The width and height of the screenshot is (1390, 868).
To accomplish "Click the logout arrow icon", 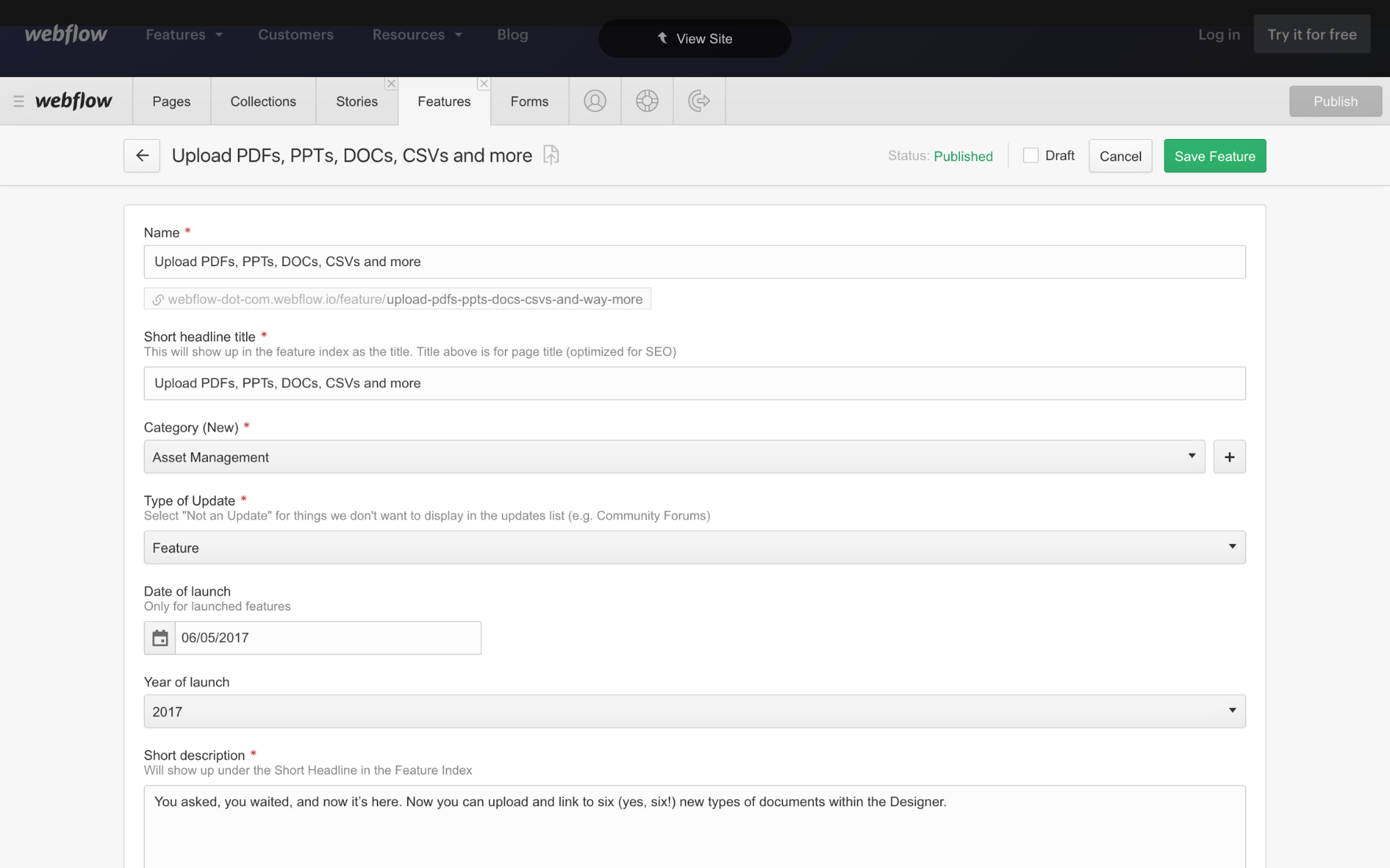I will [x=699, y=101].
